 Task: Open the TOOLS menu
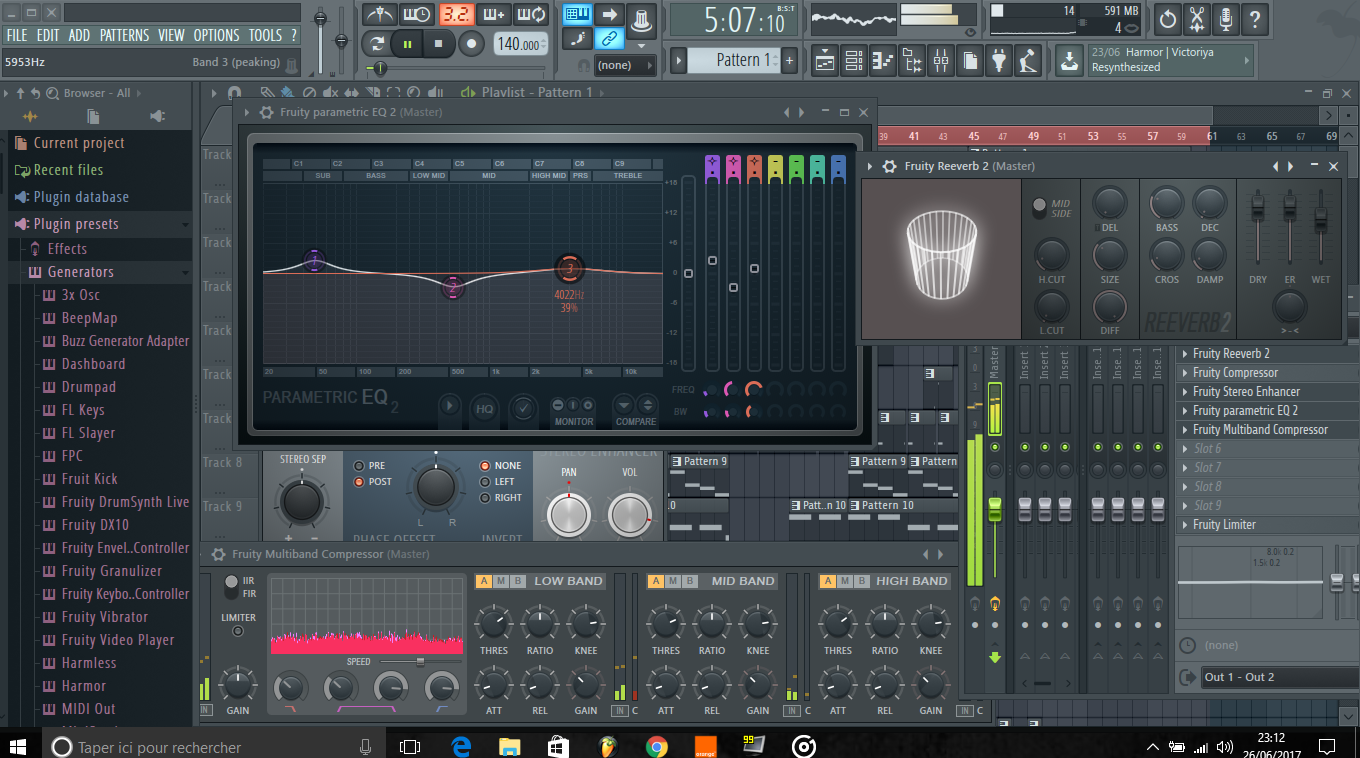[x=265, y=35]
